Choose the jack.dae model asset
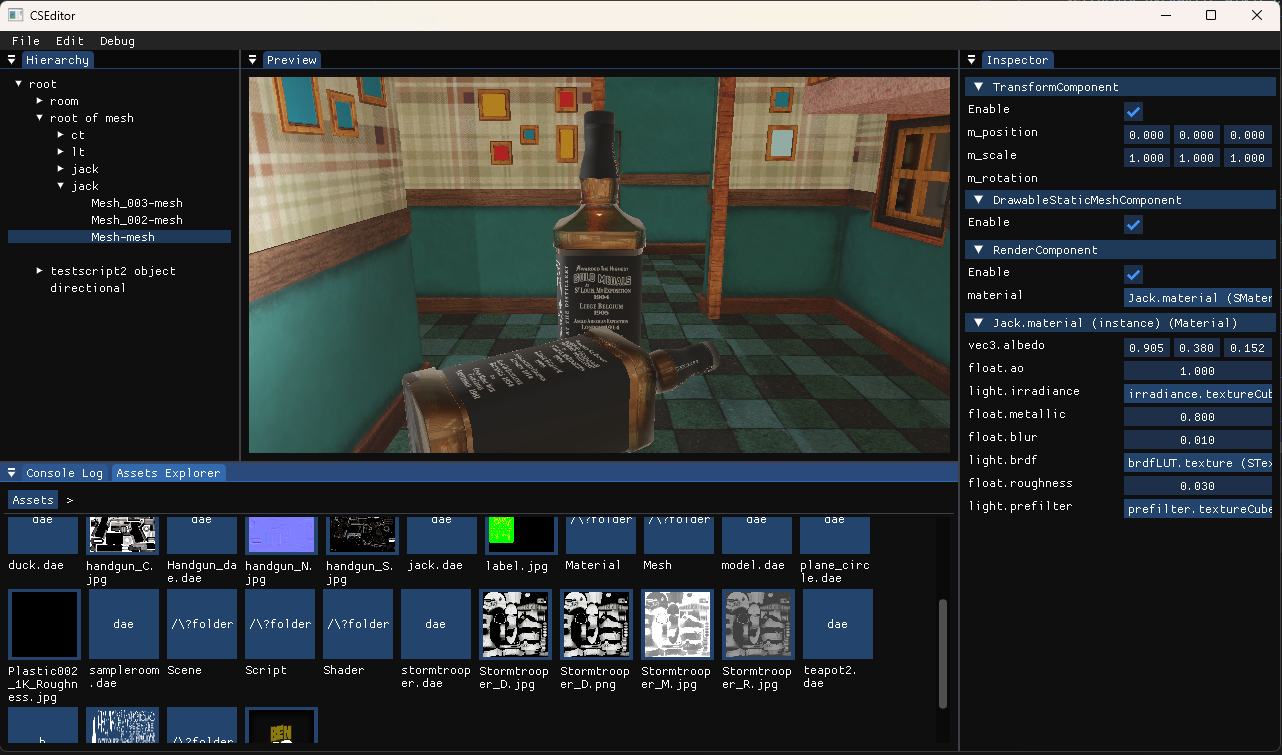 pyautogui.click(x=442, y=535)
